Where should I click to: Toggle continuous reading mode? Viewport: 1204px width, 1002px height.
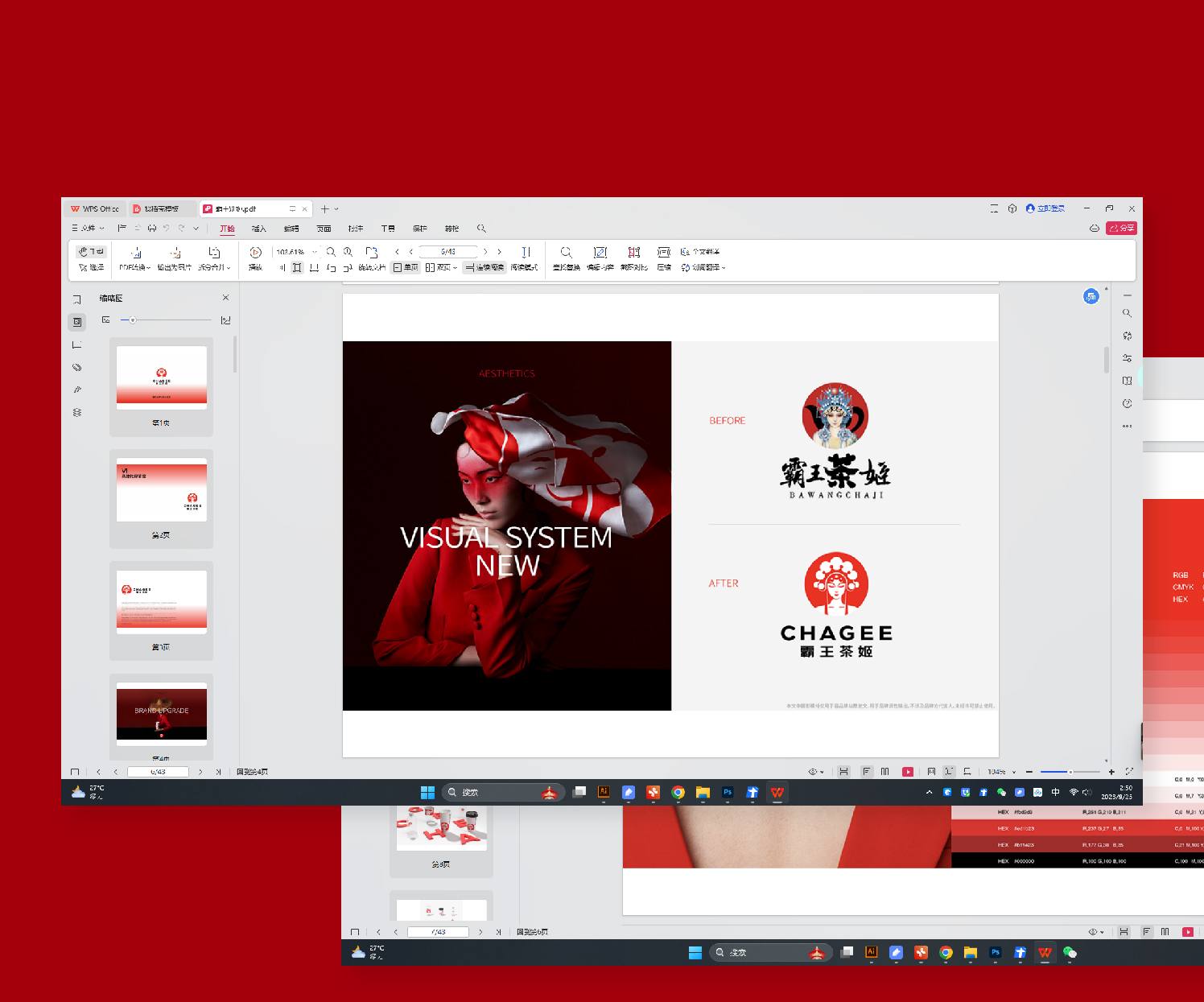click(x=484, y=267)
